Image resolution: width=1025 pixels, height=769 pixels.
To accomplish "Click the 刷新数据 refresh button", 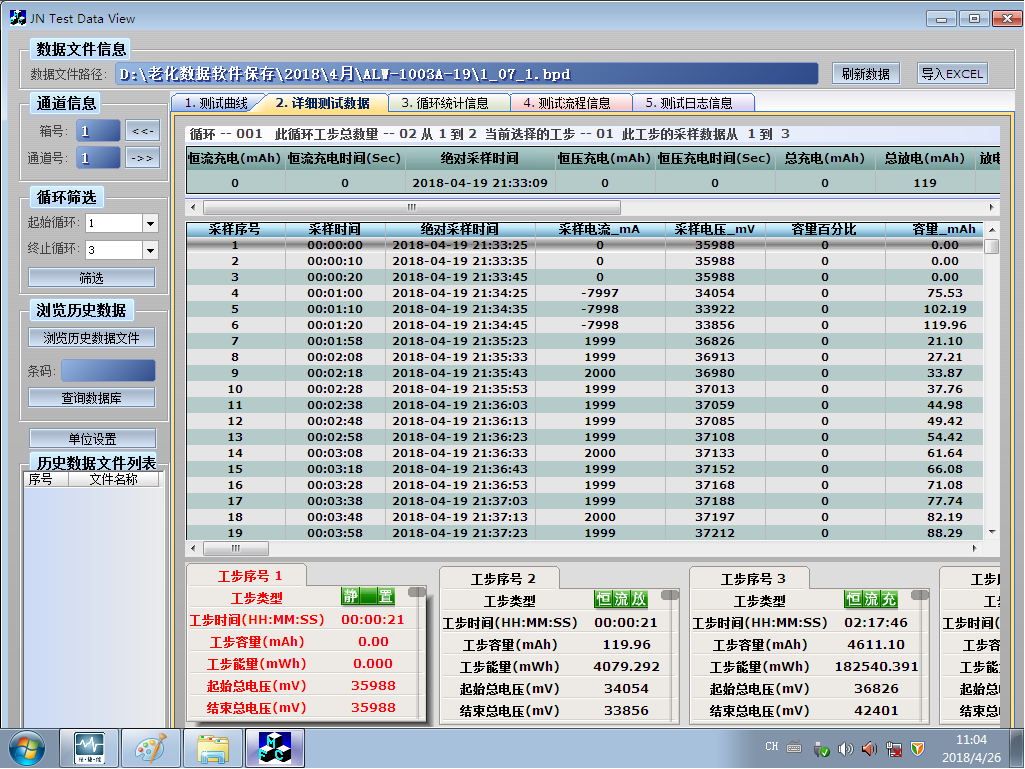I will pyautogui.click(x=865, y=74).
